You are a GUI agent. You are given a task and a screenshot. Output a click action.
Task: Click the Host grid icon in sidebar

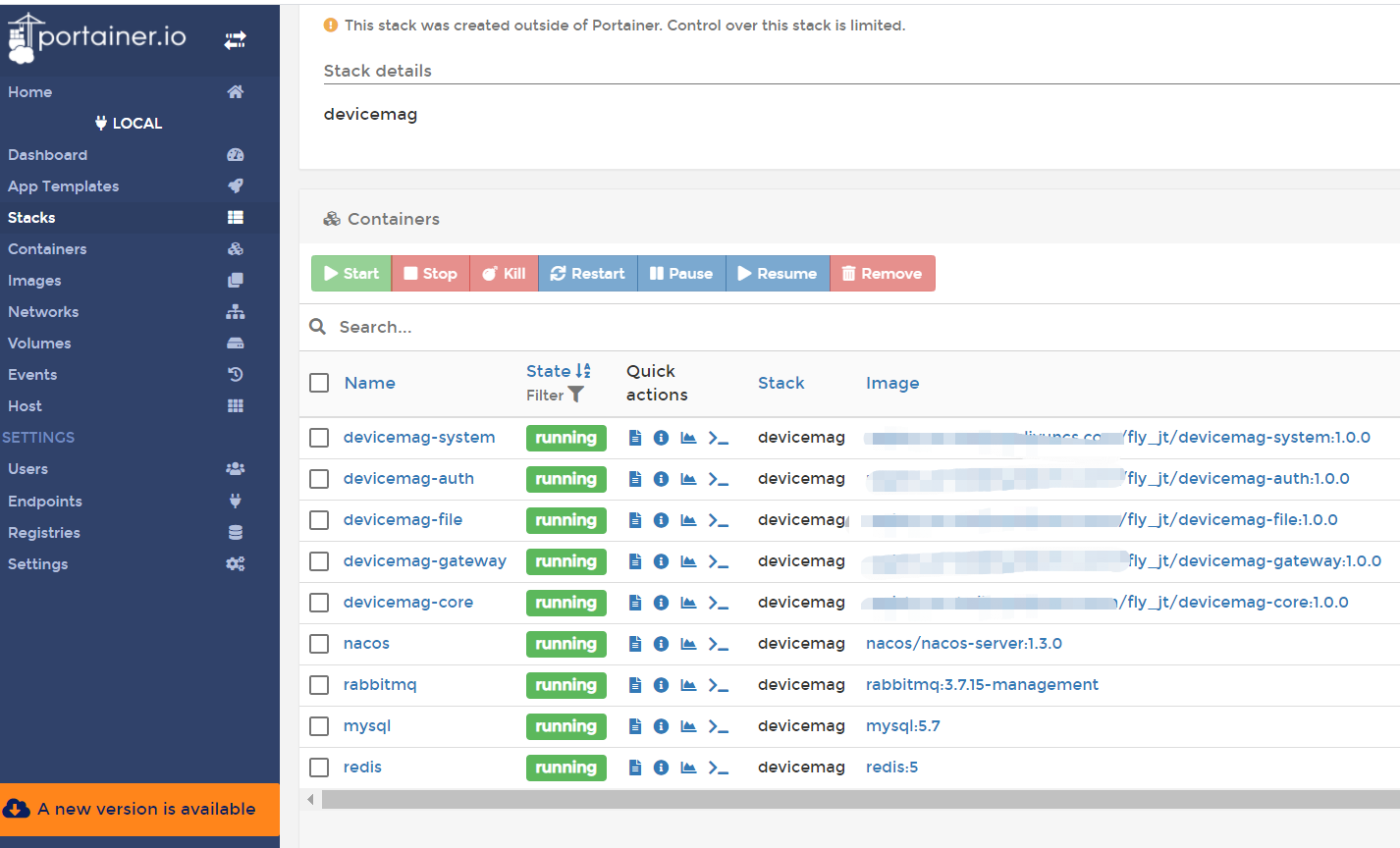click(x=236, y=405)
